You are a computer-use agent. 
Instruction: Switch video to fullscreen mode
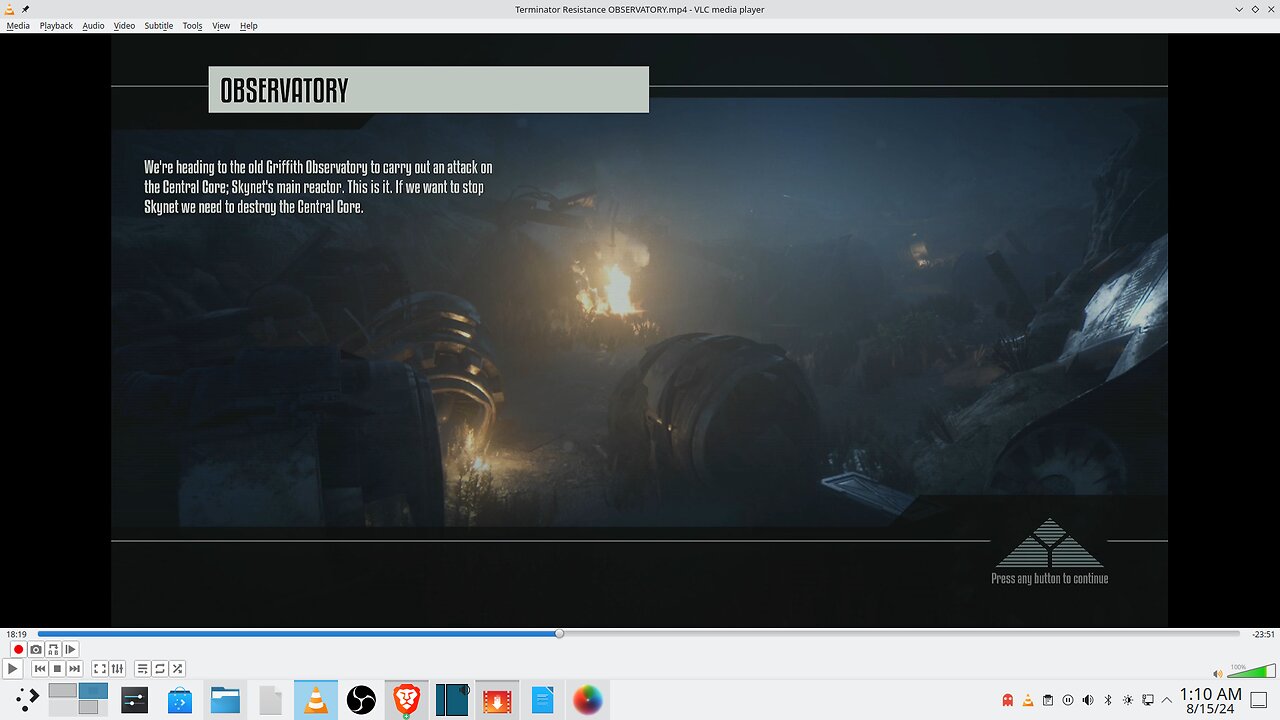100,668
